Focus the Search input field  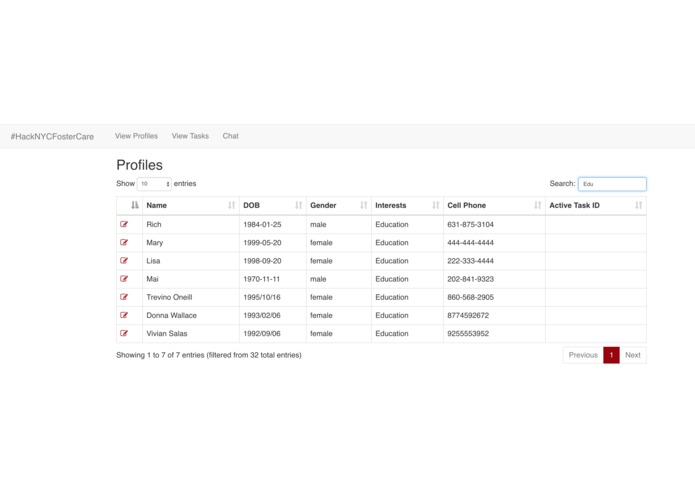(612, 184)
